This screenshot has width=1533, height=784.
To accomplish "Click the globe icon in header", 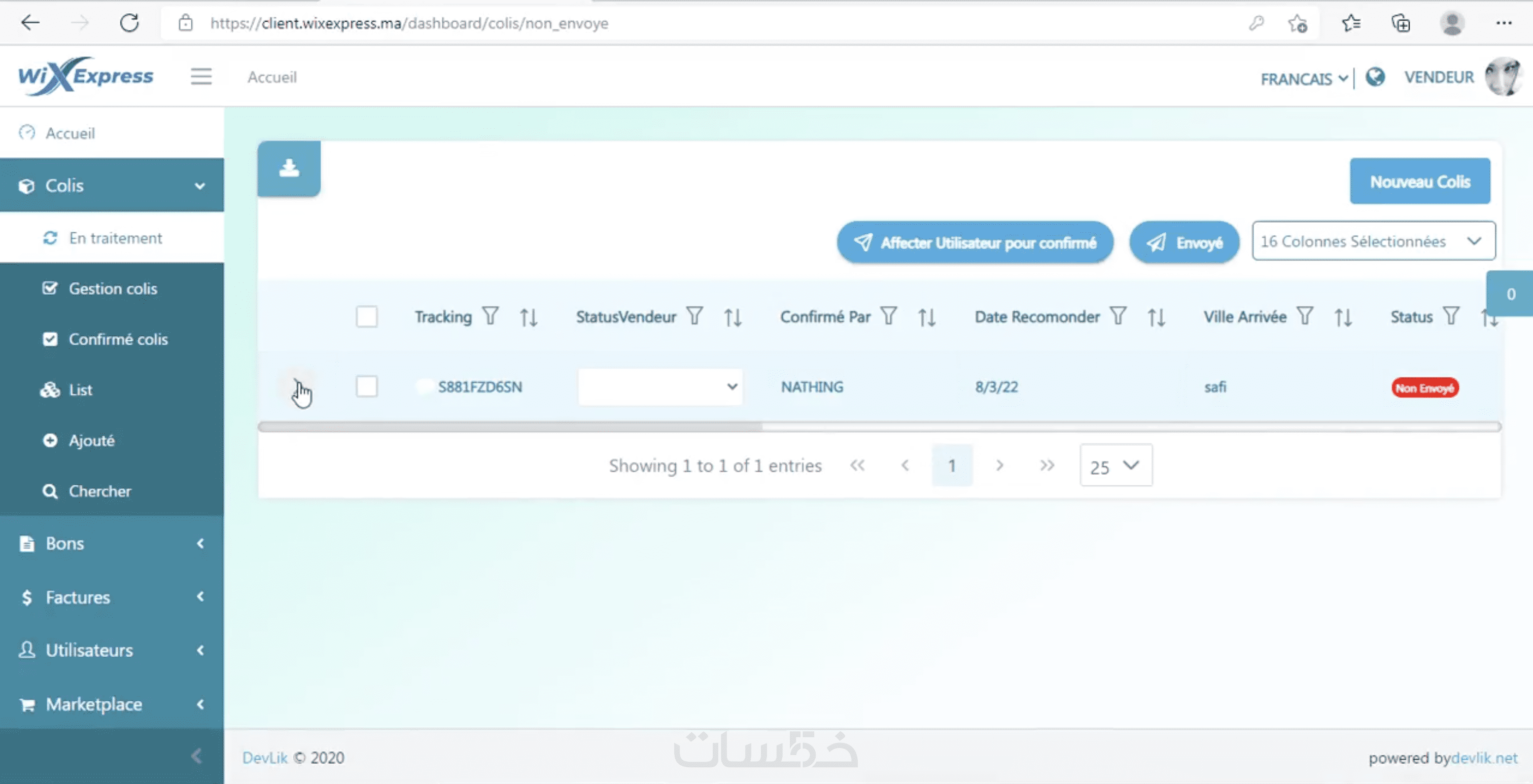I will click(1375, 77).
